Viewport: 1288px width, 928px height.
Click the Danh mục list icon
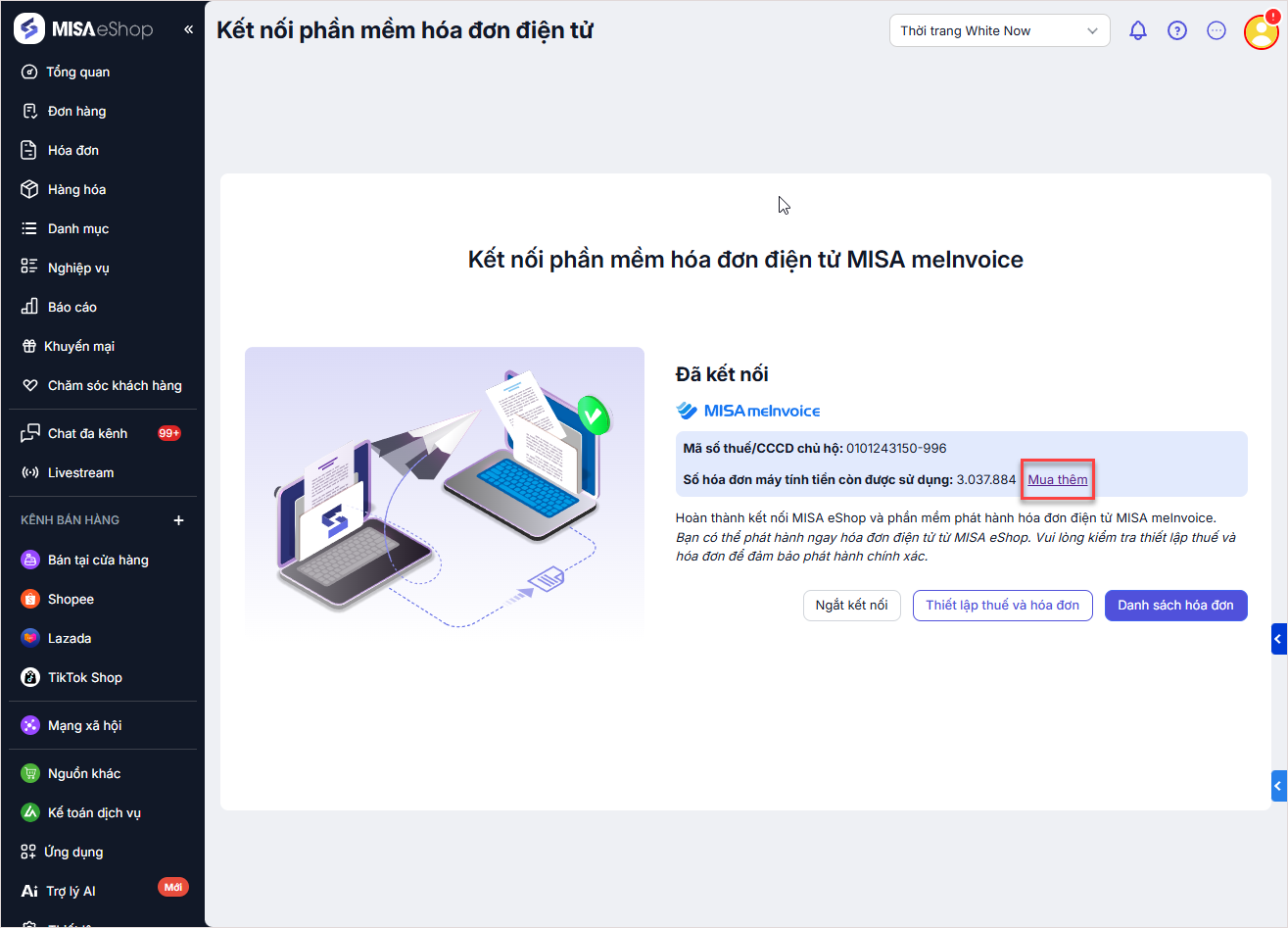tap(29, 228)
